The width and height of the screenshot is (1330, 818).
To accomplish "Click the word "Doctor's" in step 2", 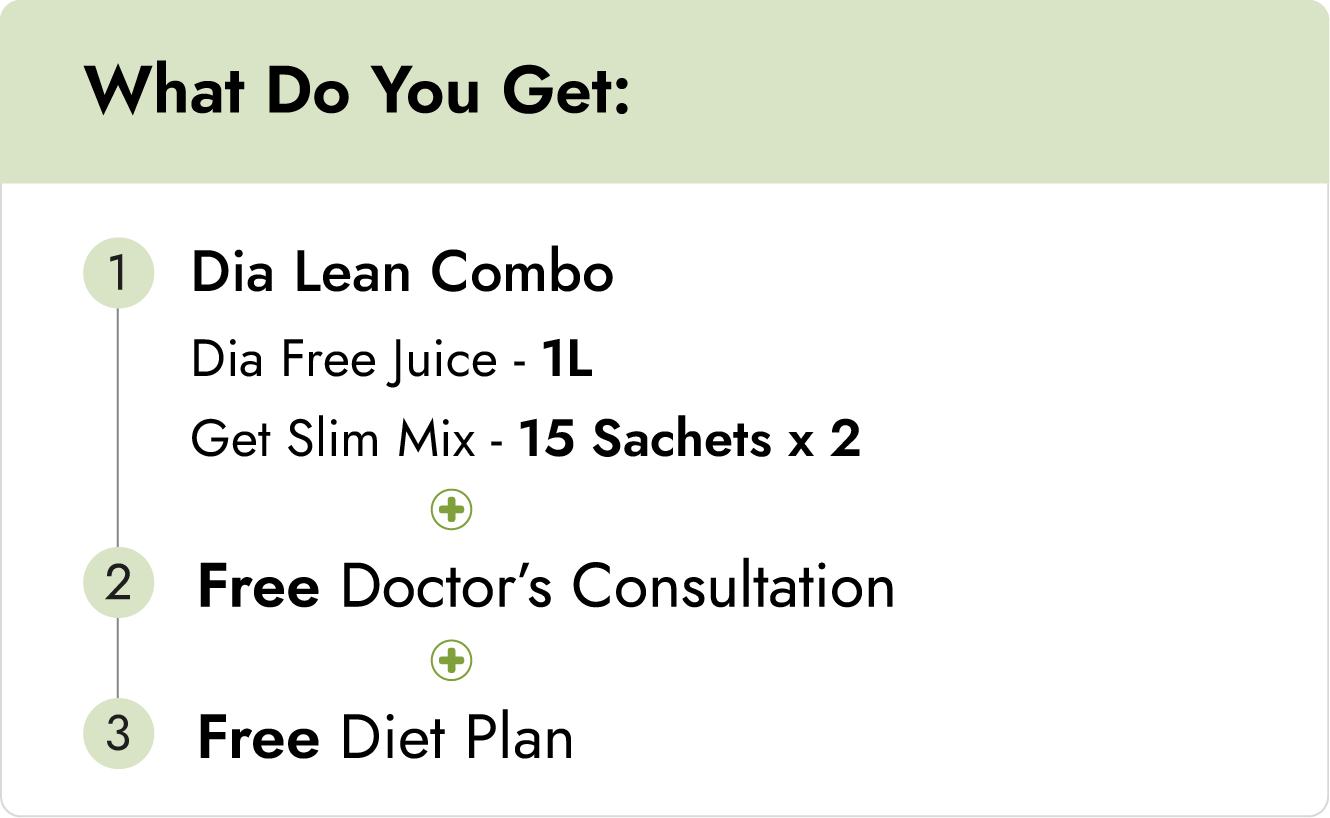I will pos(446,587).
